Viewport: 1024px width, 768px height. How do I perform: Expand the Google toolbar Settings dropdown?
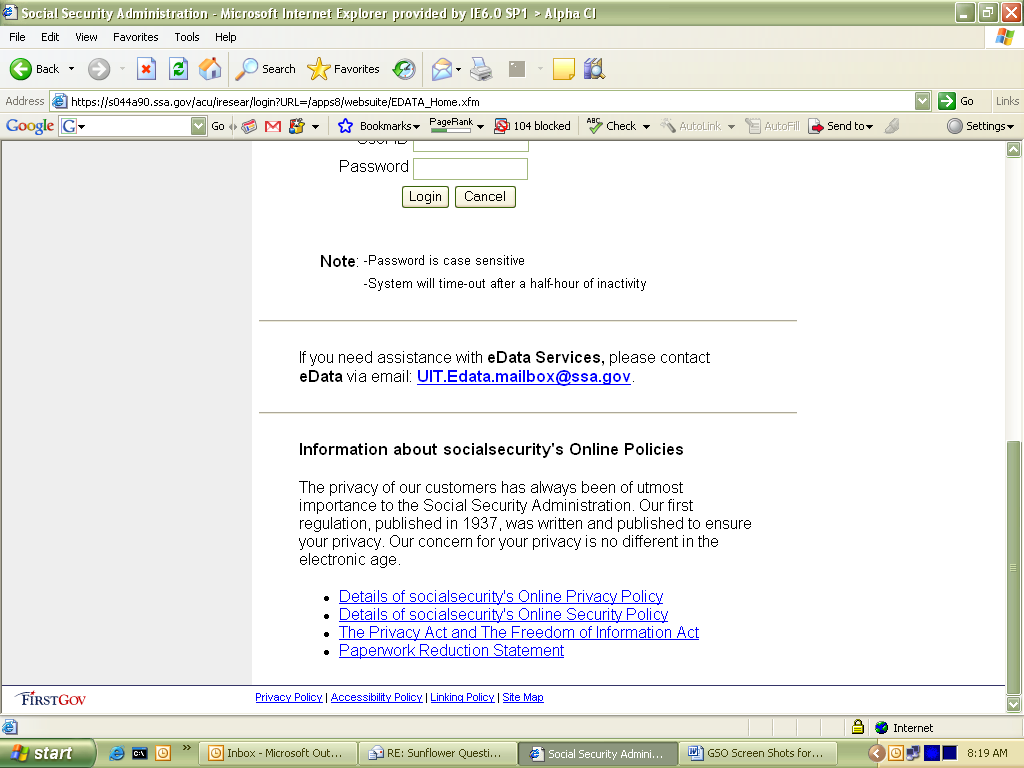point(981,126)
